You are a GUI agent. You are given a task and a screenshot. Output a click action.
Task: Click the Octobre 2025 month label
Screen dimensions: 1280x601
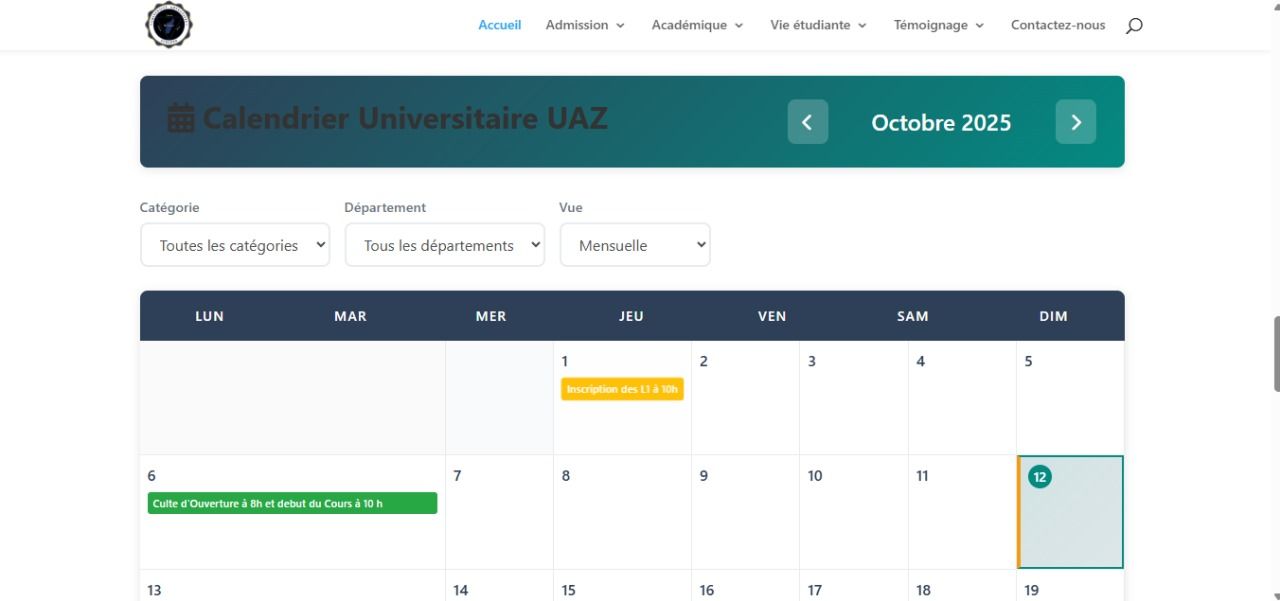941,123
